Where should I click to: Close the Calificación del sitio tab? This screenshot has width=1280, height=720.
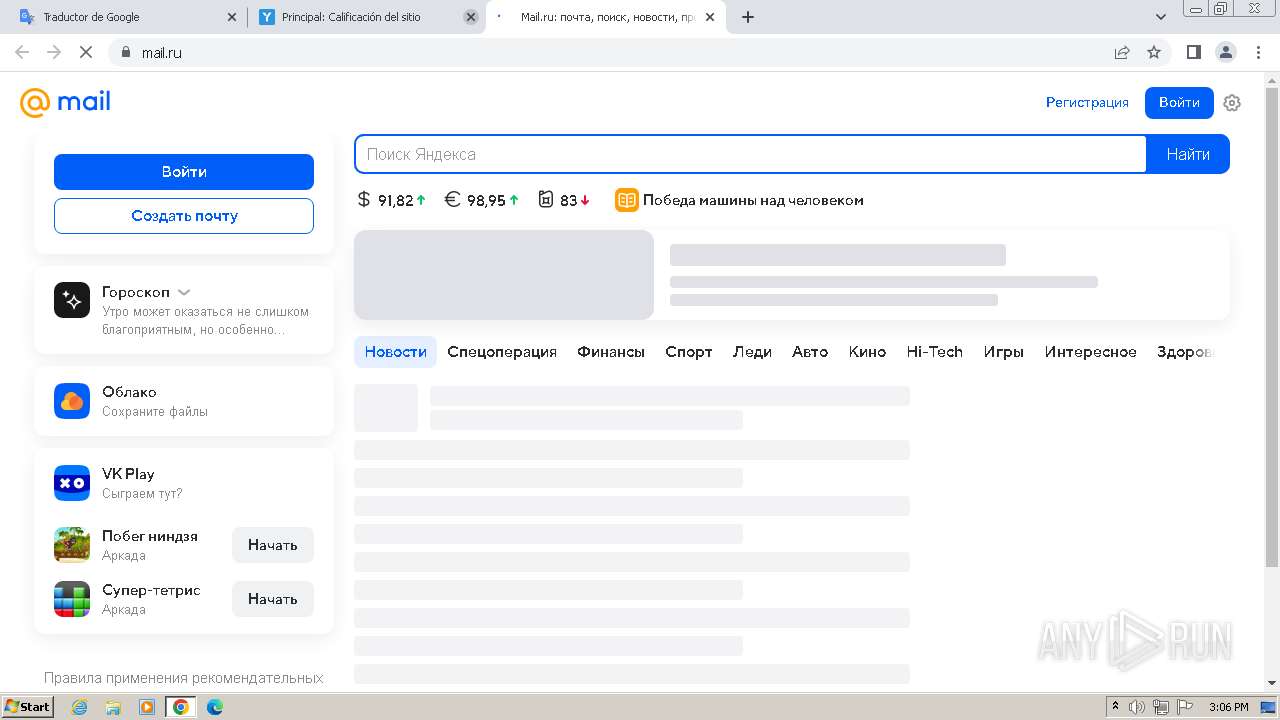pos(471,17)
